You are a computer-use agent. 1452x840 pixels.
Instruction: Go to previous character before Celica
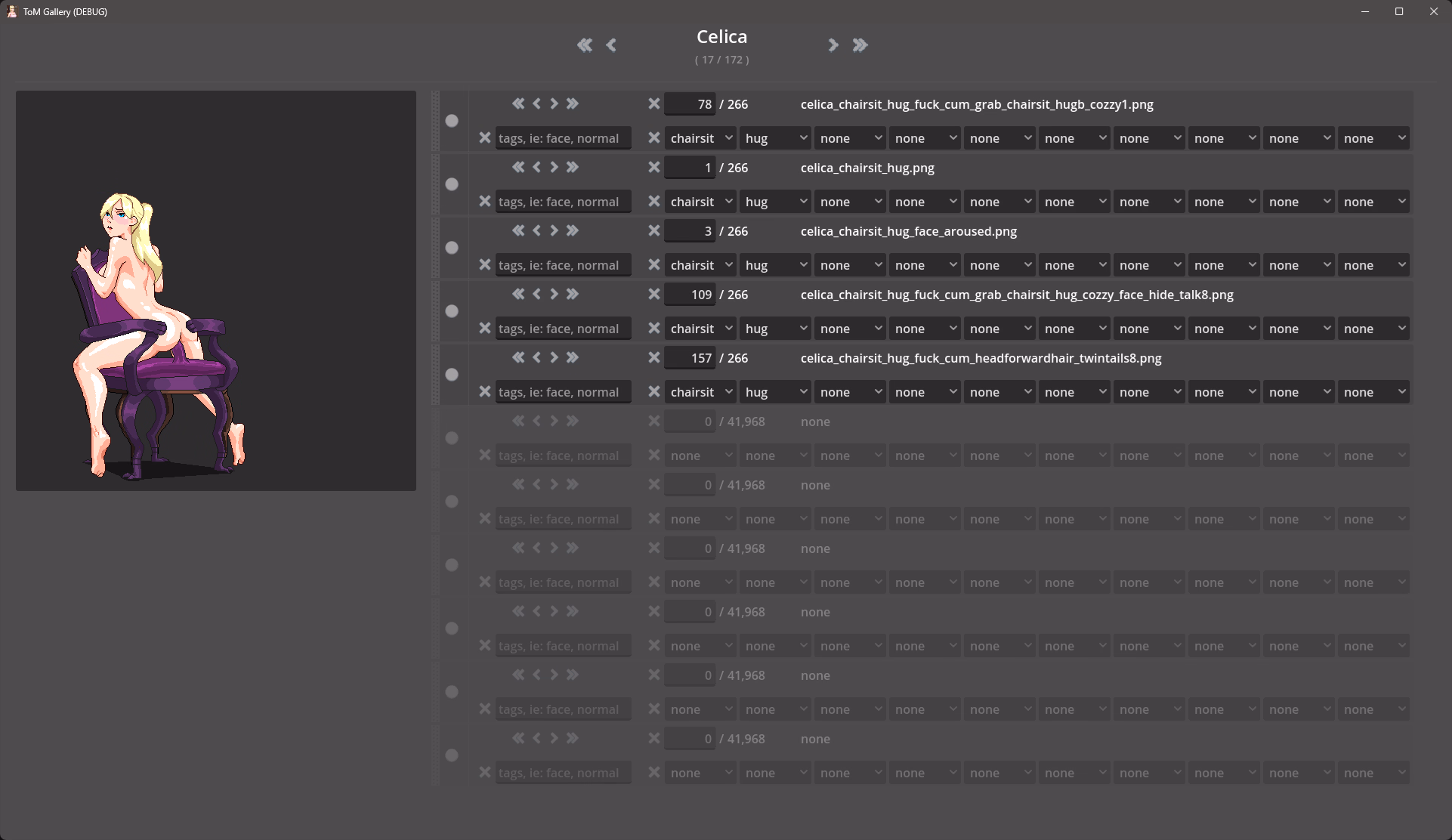(611, 45)
